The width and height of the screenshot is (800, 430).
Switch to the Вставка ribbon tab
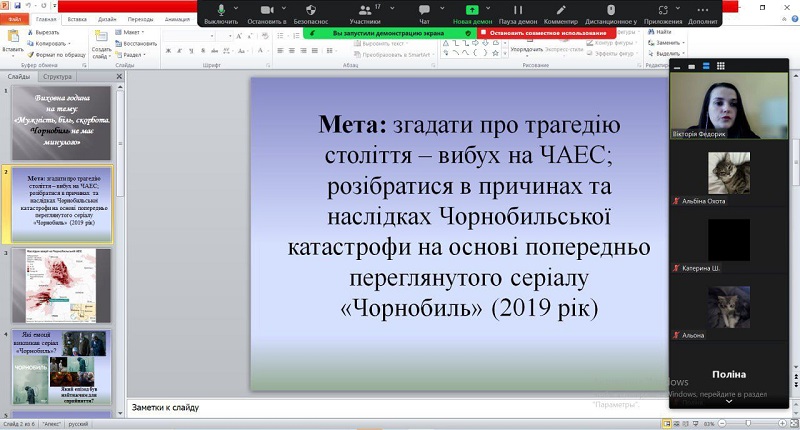[x=75, y=19]
